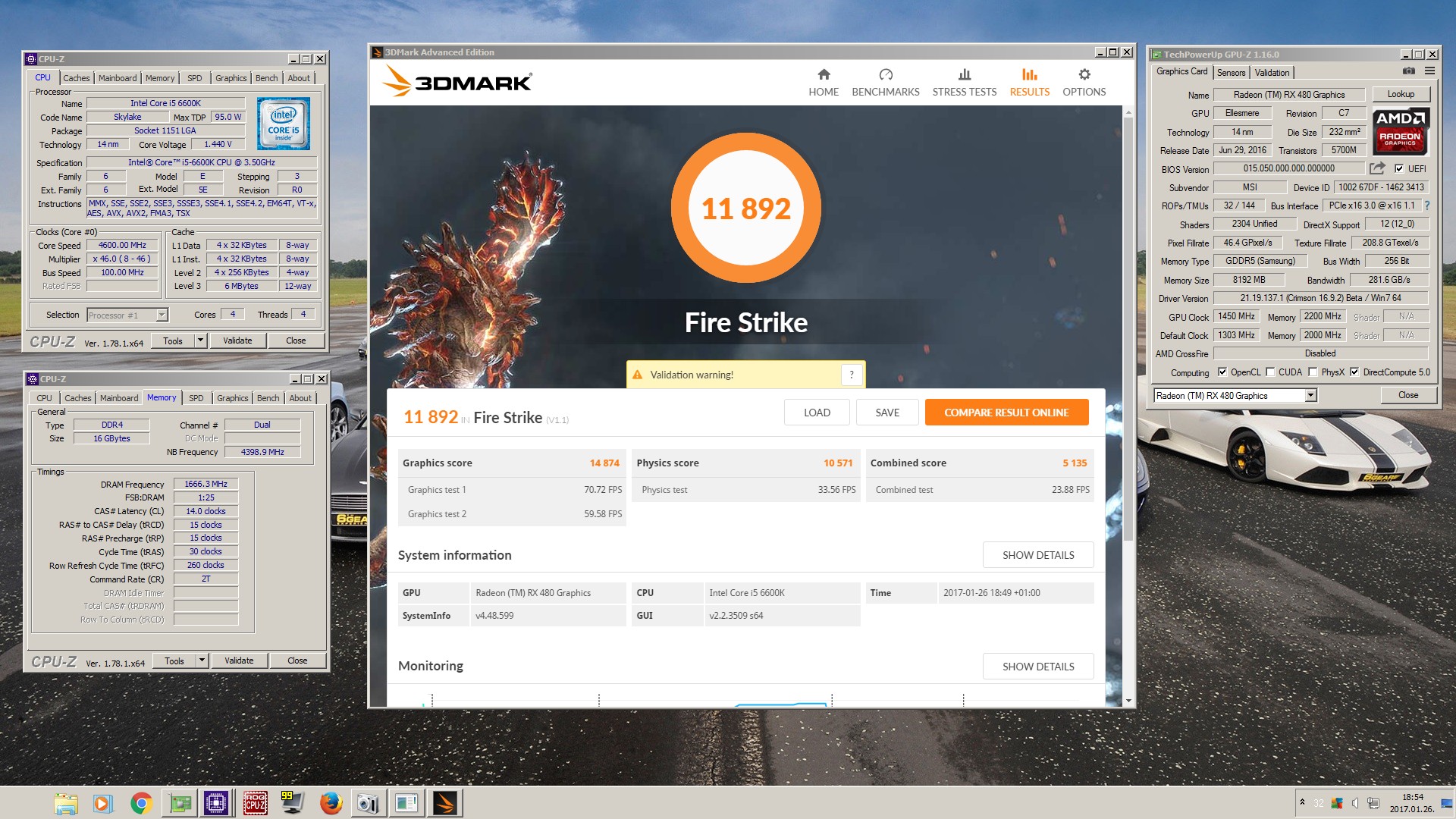Open Firefox from the taskbar
The image size is (1456, 819).
coord(331,803)
